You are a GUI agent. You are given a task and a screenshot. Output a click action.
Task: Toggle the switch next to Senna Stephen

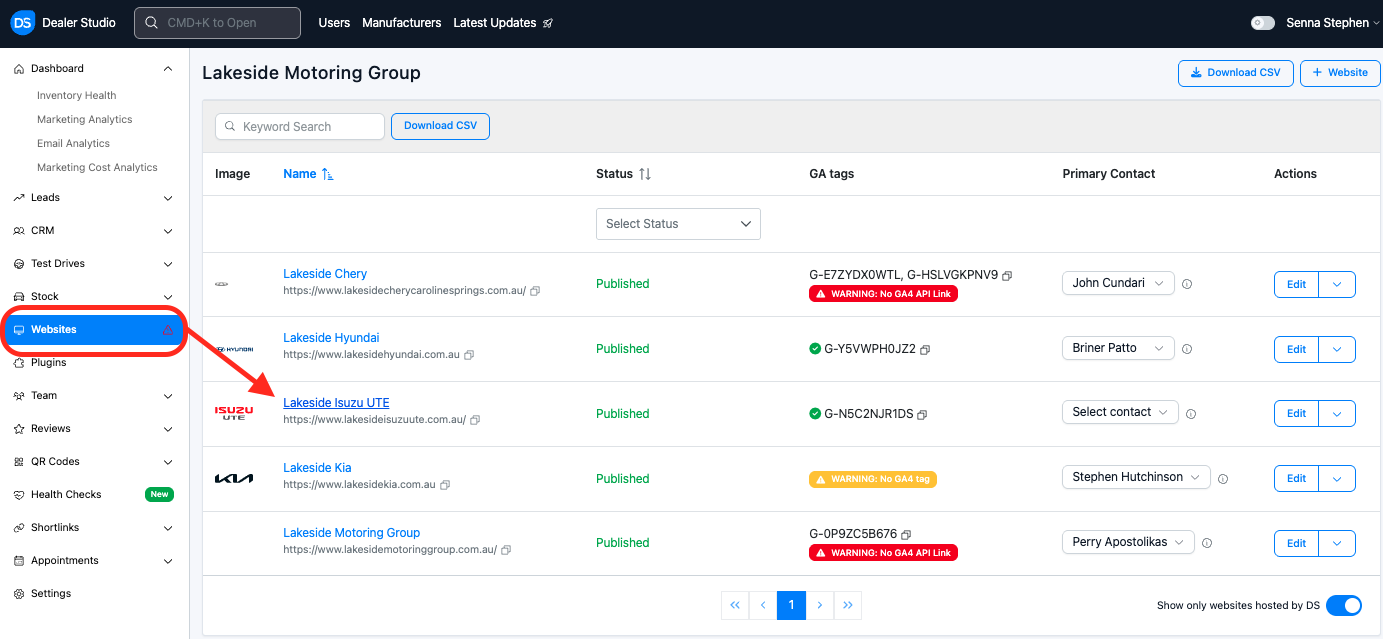pyautogui.click(x=1263, y=23)
